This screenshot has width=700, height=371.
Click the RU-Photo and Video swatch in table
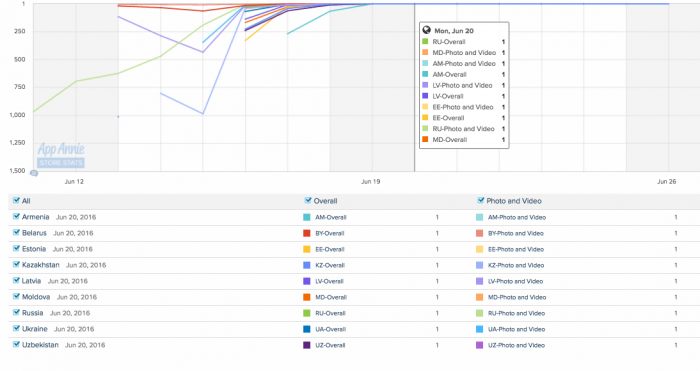(479, 313)
